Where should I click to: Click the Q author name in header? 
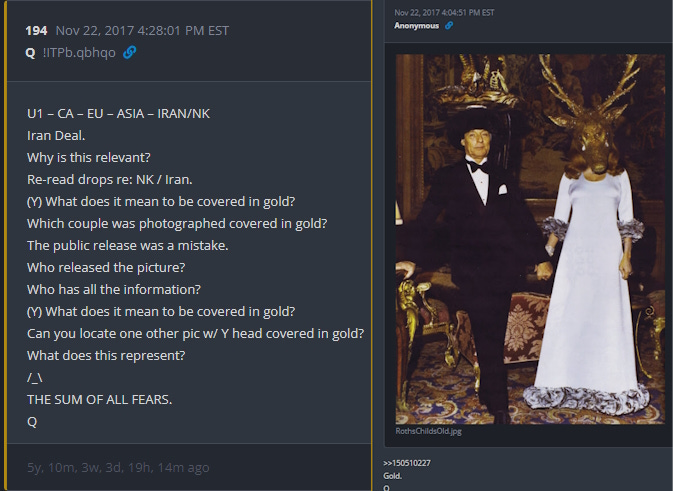pos(30,53)
